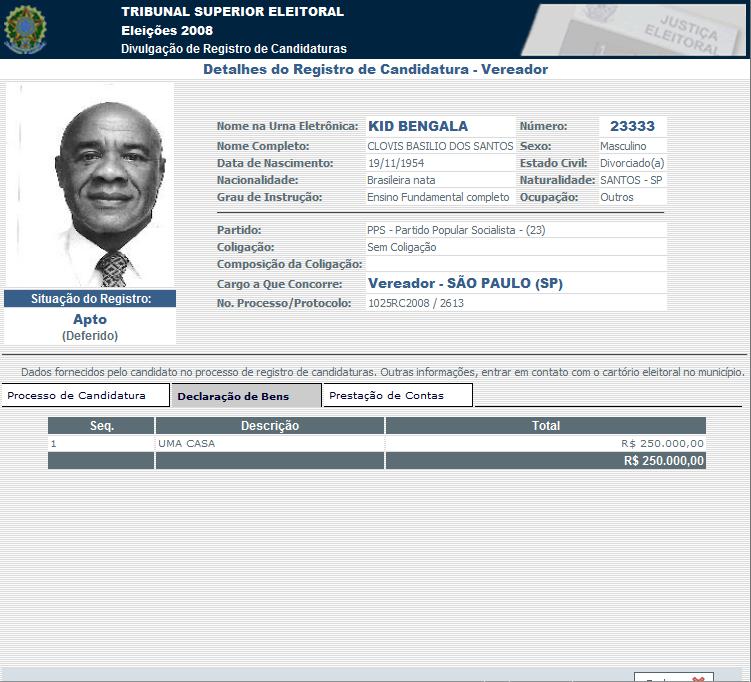The height and width of the screenshot is (682, 751).
Task: Select the full name CLOVIS BASILIO DOS SANTOS
Action: 440,146
